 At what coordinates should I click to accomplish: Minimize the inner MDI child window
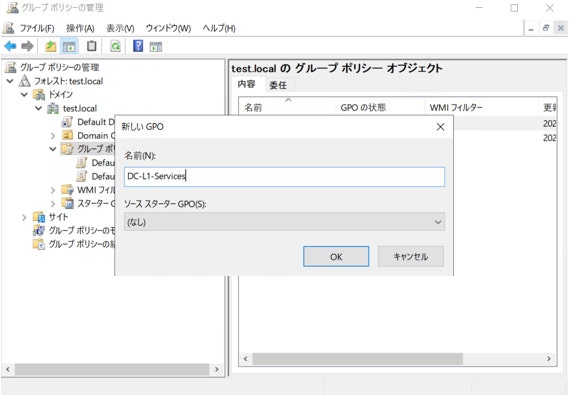click(x=531, y=28)
